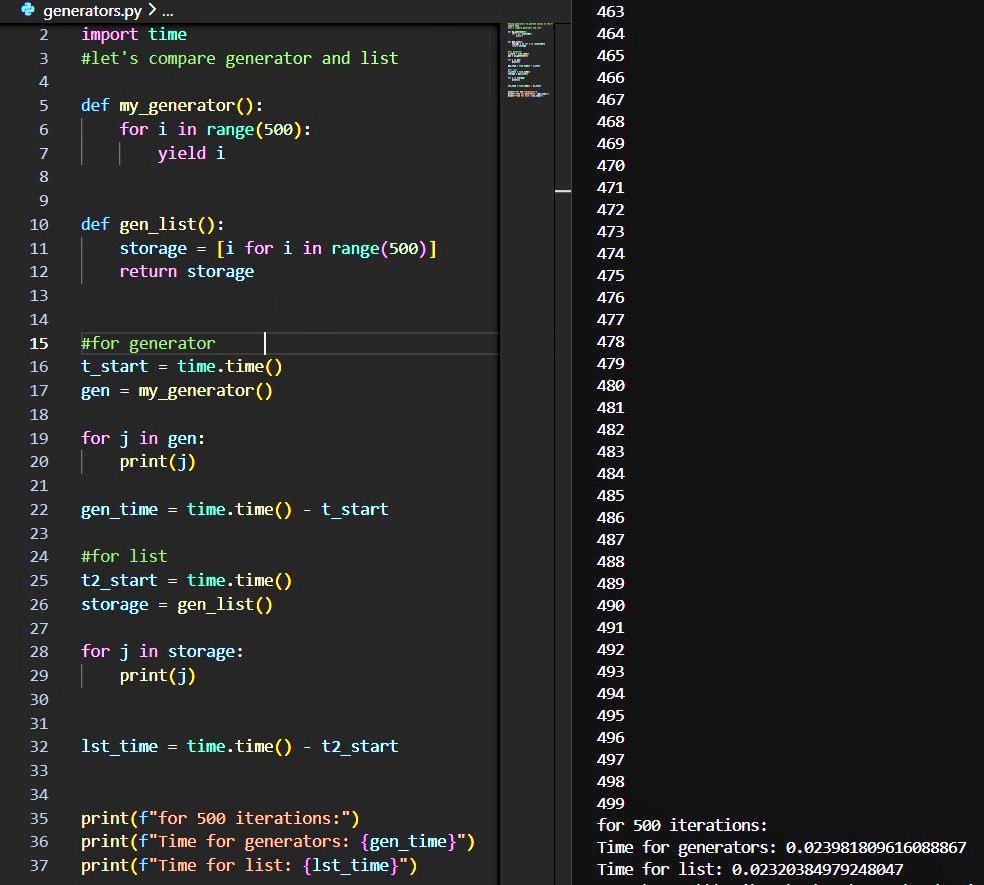
Task: Click 'for i in range(500):' line
Action: (x=215, y=129)
